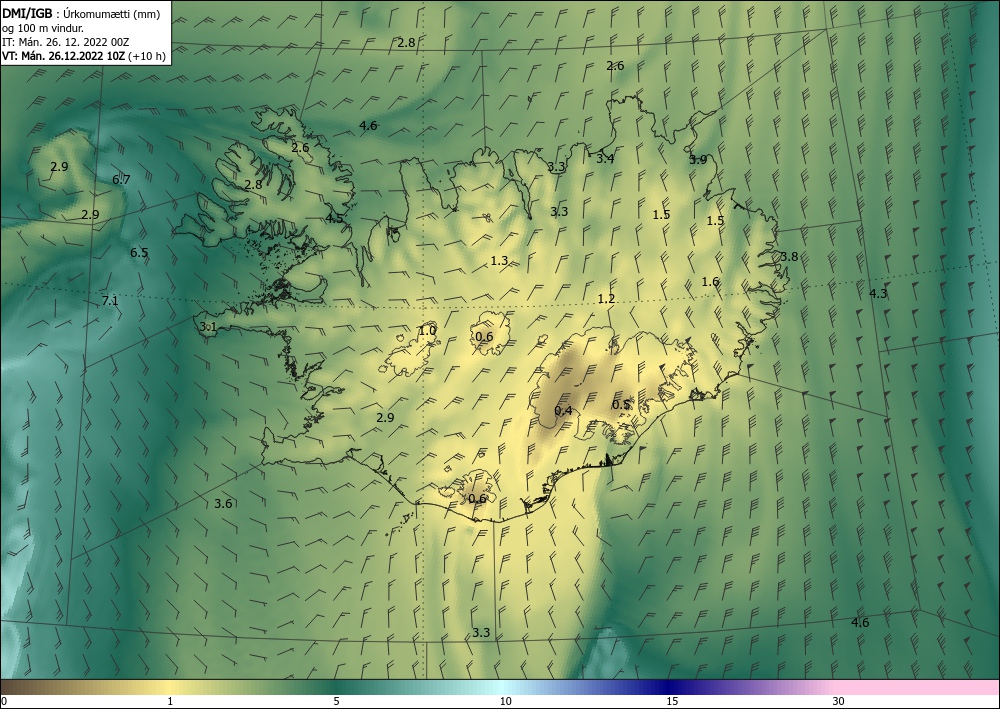Click the 3.1 value on Snæfellsnes peninsula tip
Viewport: 1000px width, 709px height.
click(208, 326)
